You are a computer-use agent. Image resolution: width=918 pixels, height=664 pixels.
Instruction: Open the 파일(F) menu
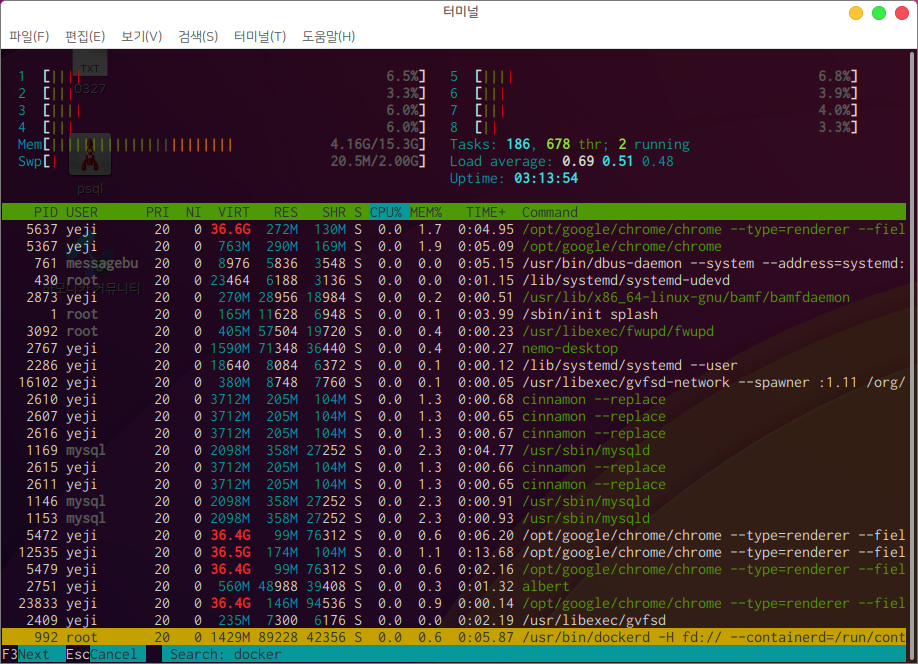[29, 37]
